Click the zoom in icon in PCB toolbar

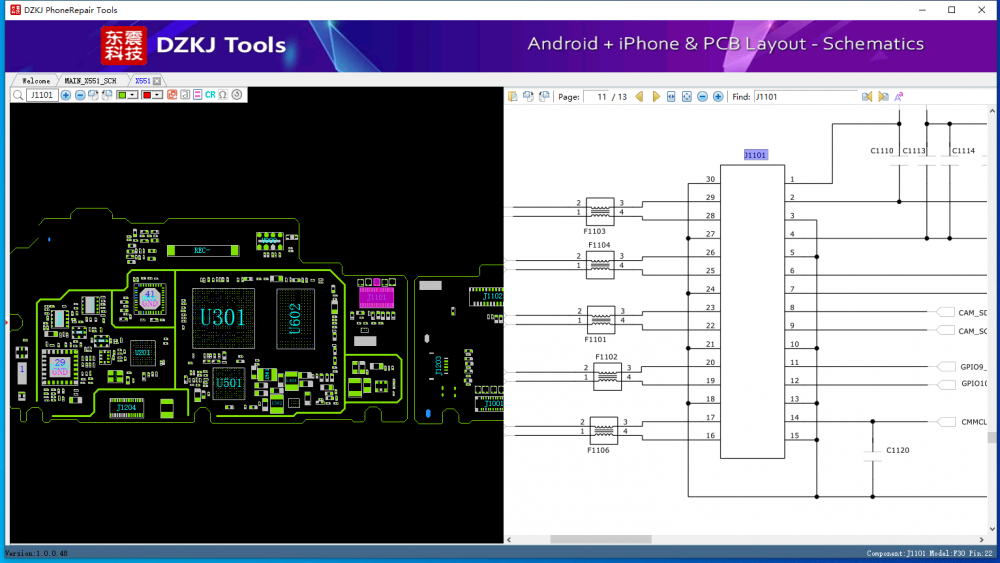click(x=66, y=95)
